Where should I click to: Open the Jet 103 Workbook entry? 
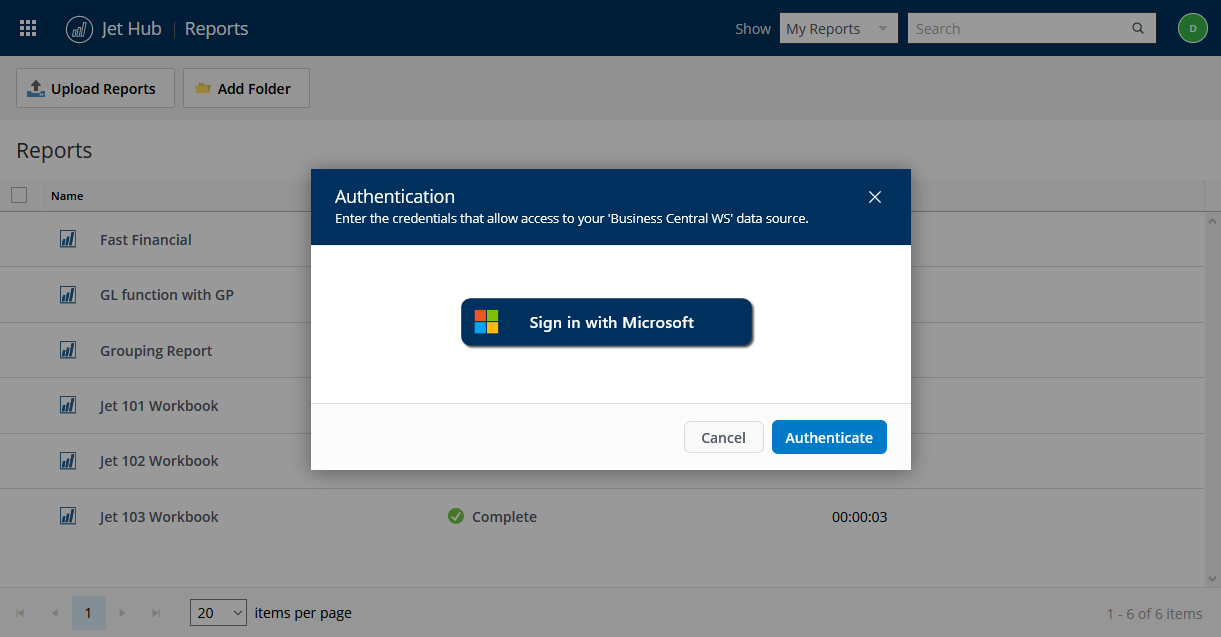pyautogui.click(x=159, y=517)
